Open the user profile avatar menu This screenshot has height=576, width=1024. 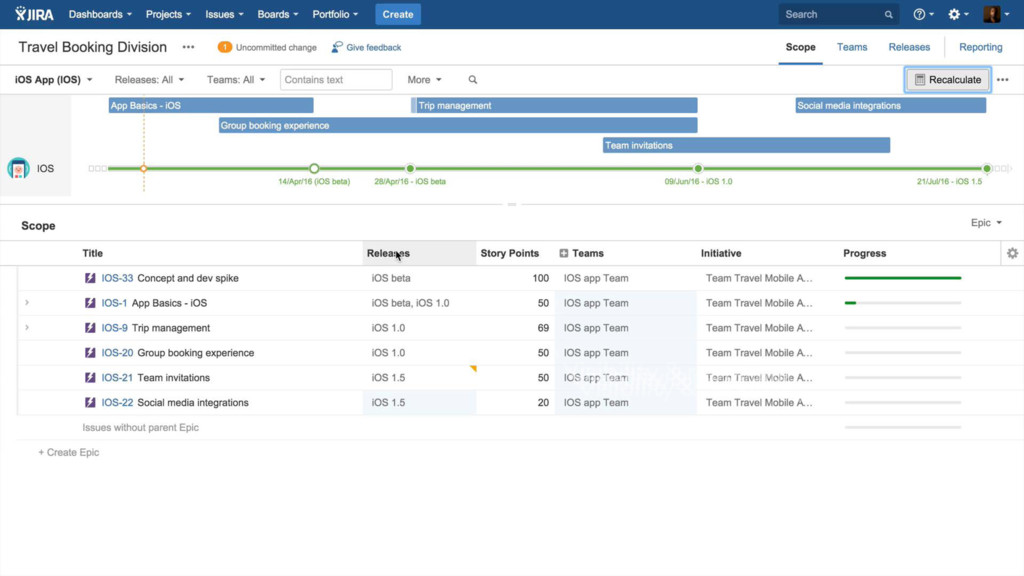(996, 14)
